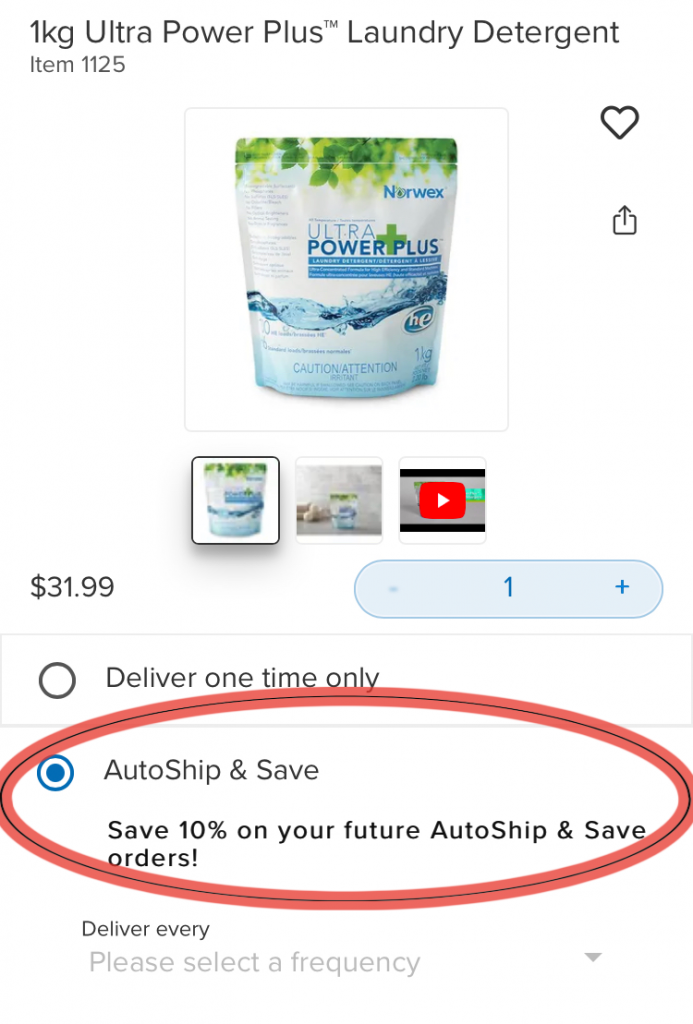Tap the main product image
The image size is (693, 1024).
tap(346, 269)
